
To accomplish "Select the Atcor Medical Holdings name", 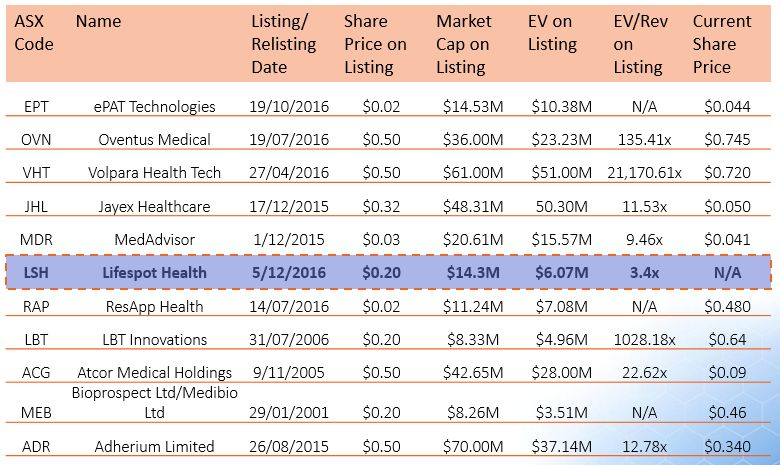I will 154,373.
